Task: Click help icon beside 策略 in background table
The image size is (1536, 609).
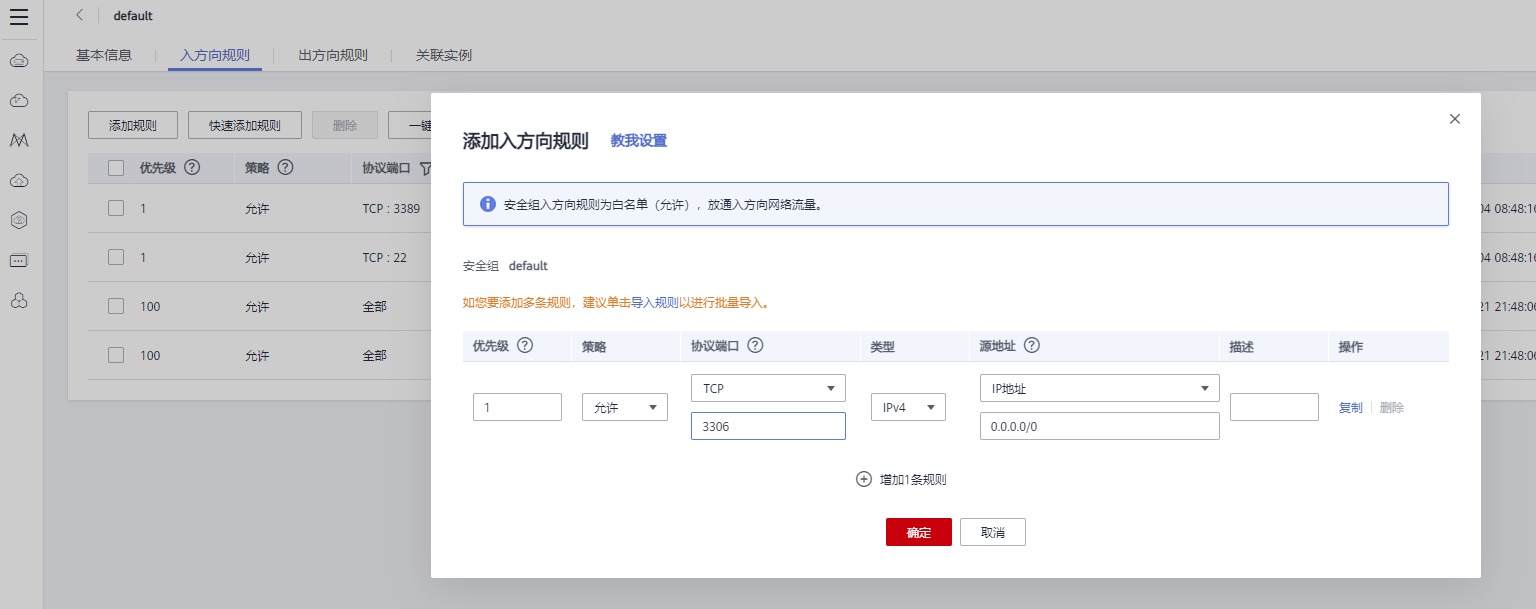Action: 285,167
